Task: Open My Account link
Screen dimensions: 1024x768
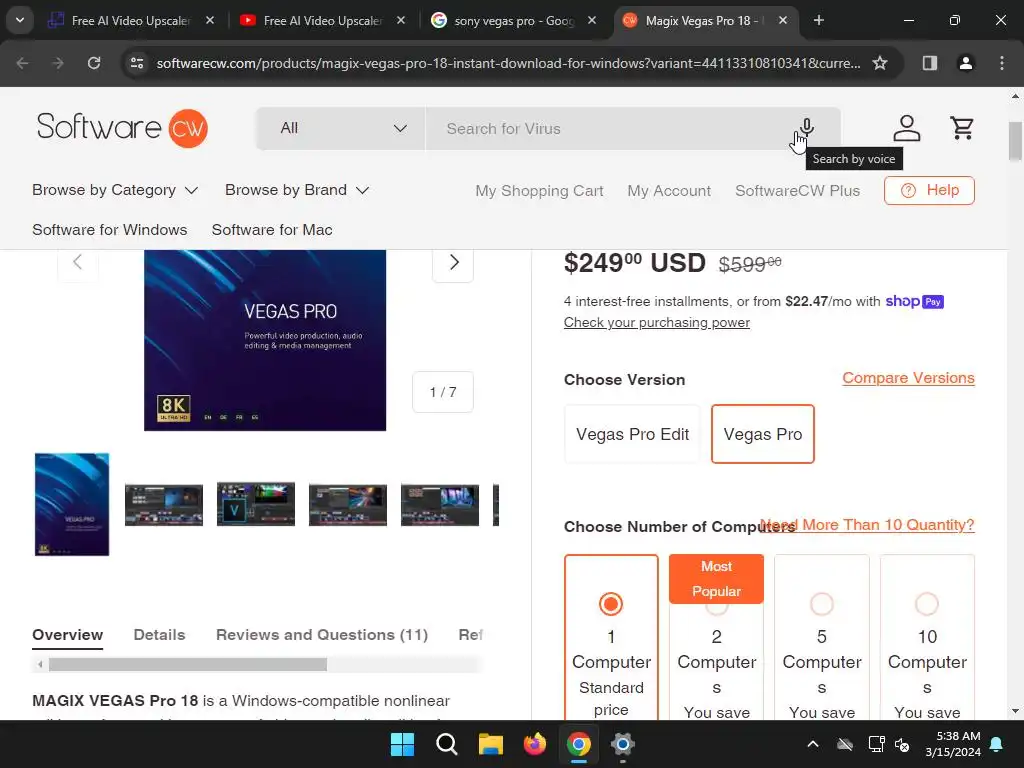Action: point(669,191)
